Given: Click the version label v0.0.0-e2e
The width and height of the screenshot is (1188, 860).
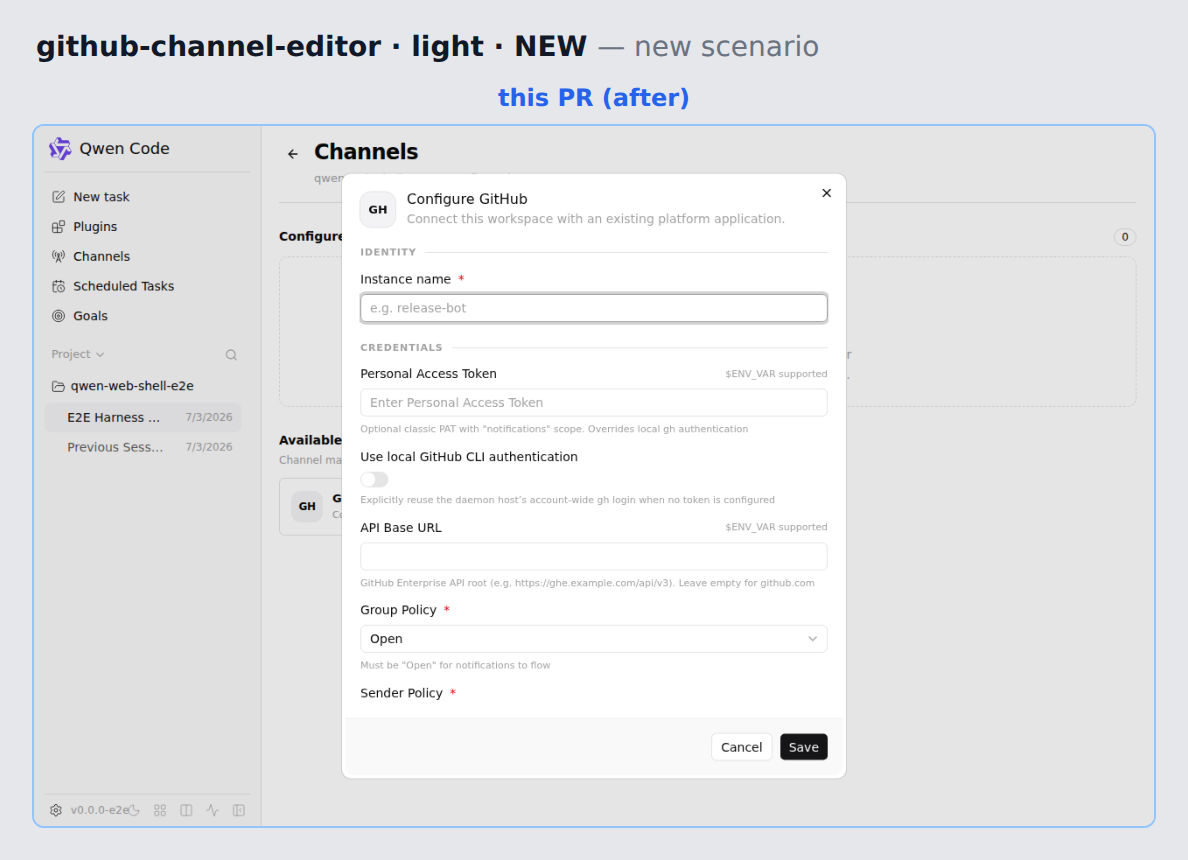Looking at the screenshot, I should tap(99, 810).
